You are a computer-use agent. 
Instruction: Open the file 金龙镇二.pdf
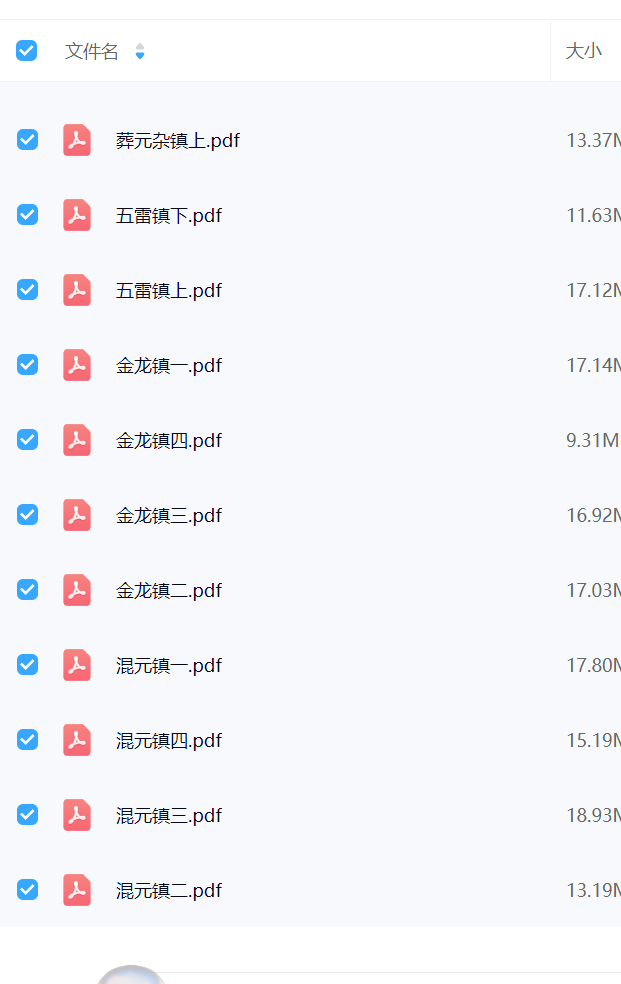pyautogui.click(x=169, y=591)
